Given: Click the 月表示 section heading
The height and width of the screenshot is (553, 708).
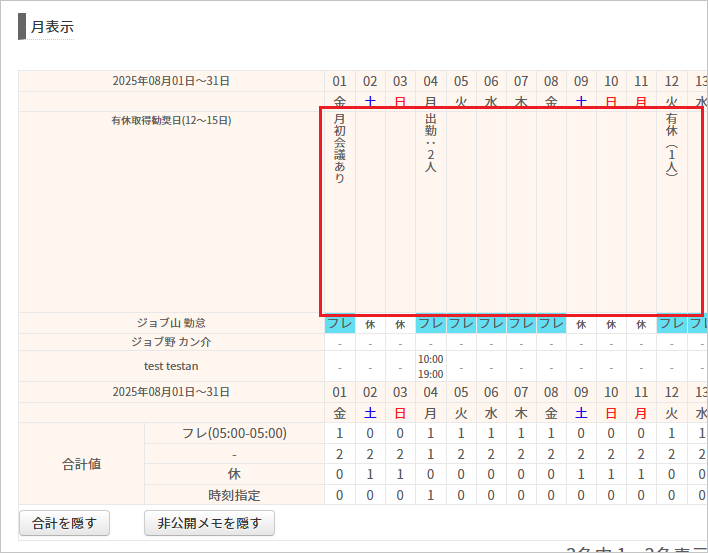Looking at the screenshot, I should (52, 27).
